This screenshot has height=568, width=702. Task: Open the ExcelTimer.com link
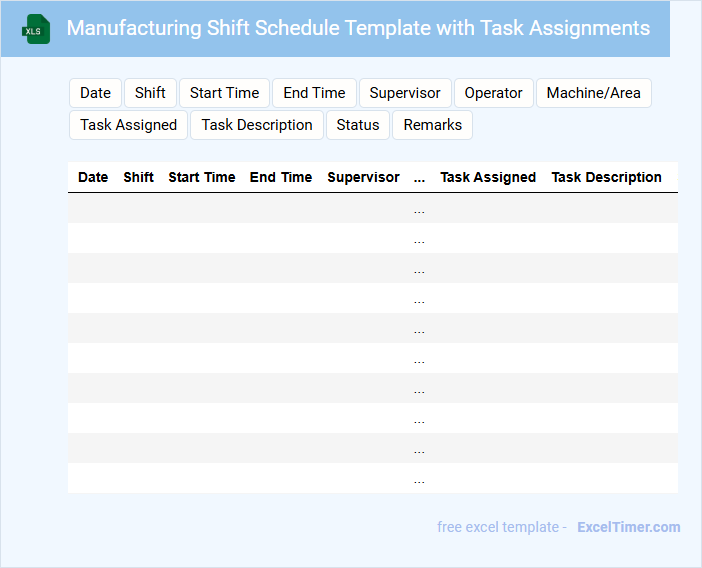(x=628, y=527)
